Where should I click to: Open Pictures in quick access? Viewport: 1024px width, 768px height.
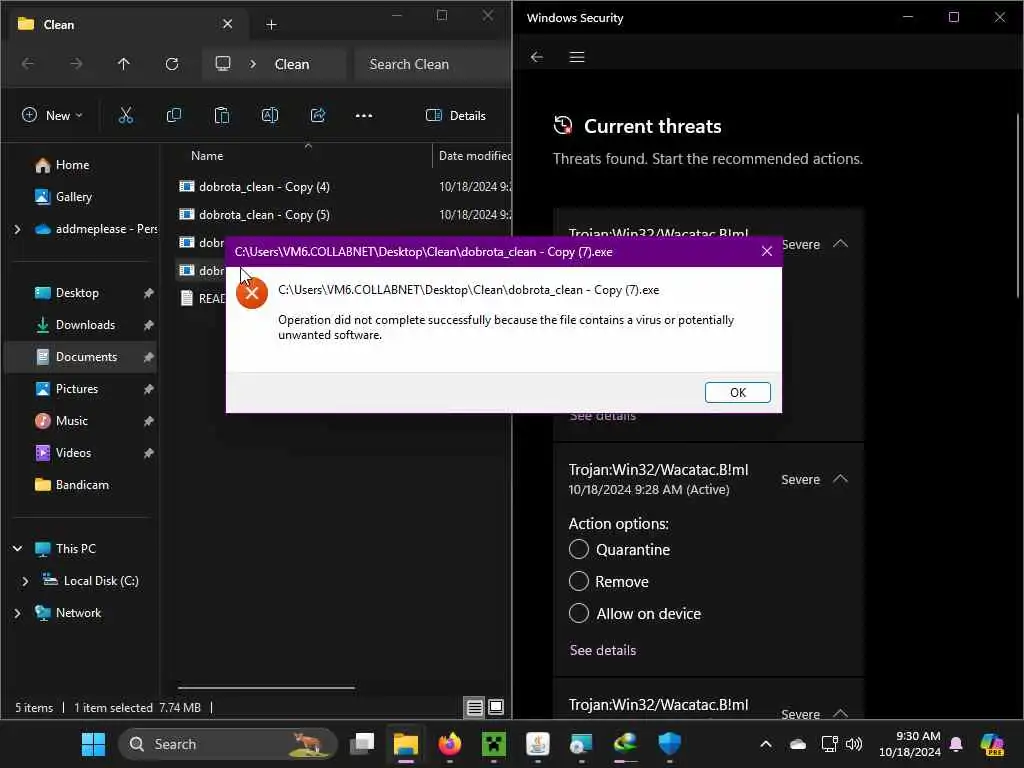76,389
